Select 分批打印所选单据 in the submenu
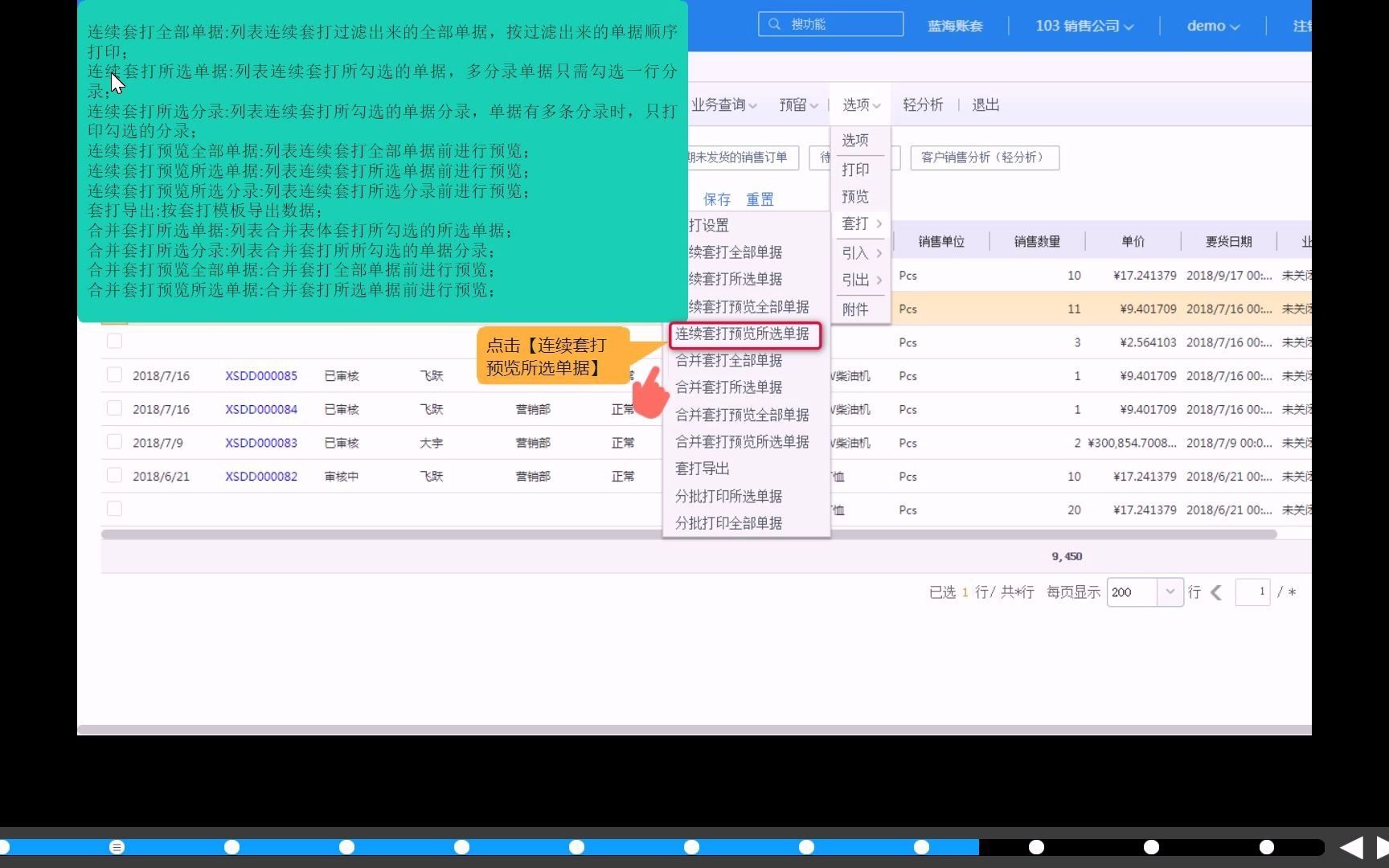The image size is (1389, 868). (x=729, y=496)
